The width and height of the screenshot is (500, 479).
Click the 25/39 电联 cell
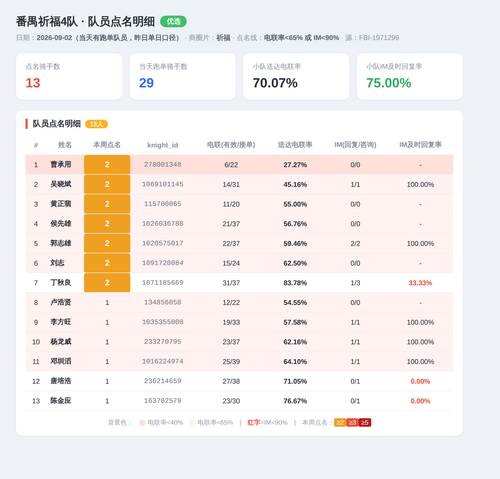[x=231, y=361]
